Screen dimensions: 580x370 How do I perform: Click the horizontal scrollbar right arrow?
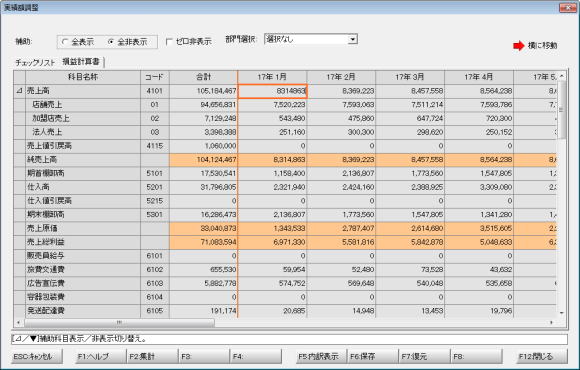pyautogui.click(x=552, y=323)
